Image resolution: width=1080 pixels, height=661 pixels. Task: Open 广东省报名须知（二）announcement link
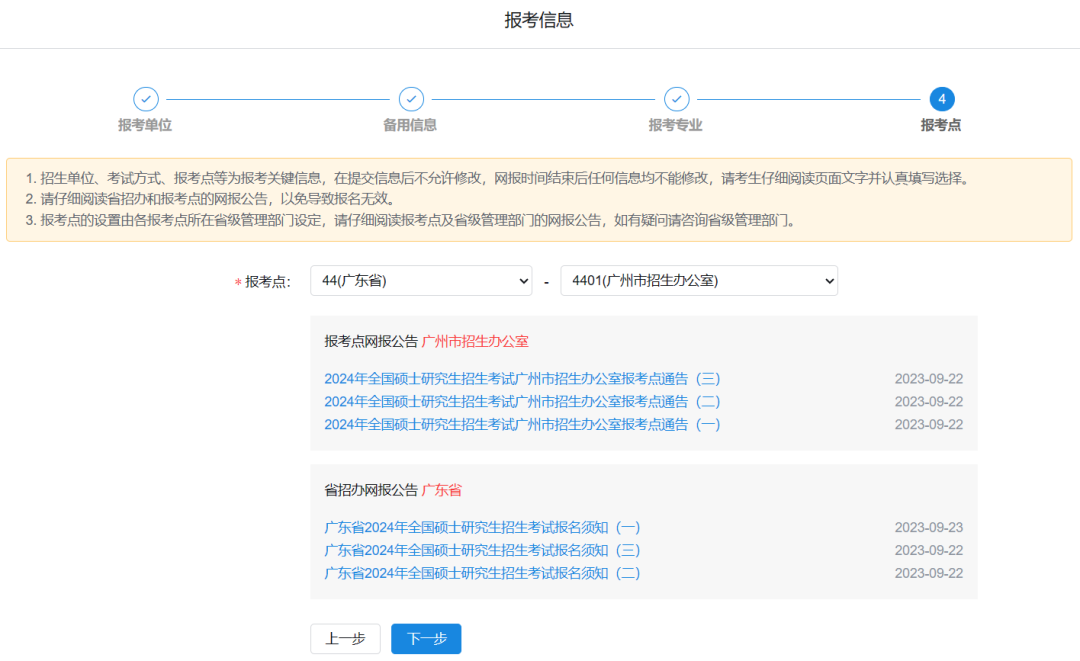click(x=482, y=574)
